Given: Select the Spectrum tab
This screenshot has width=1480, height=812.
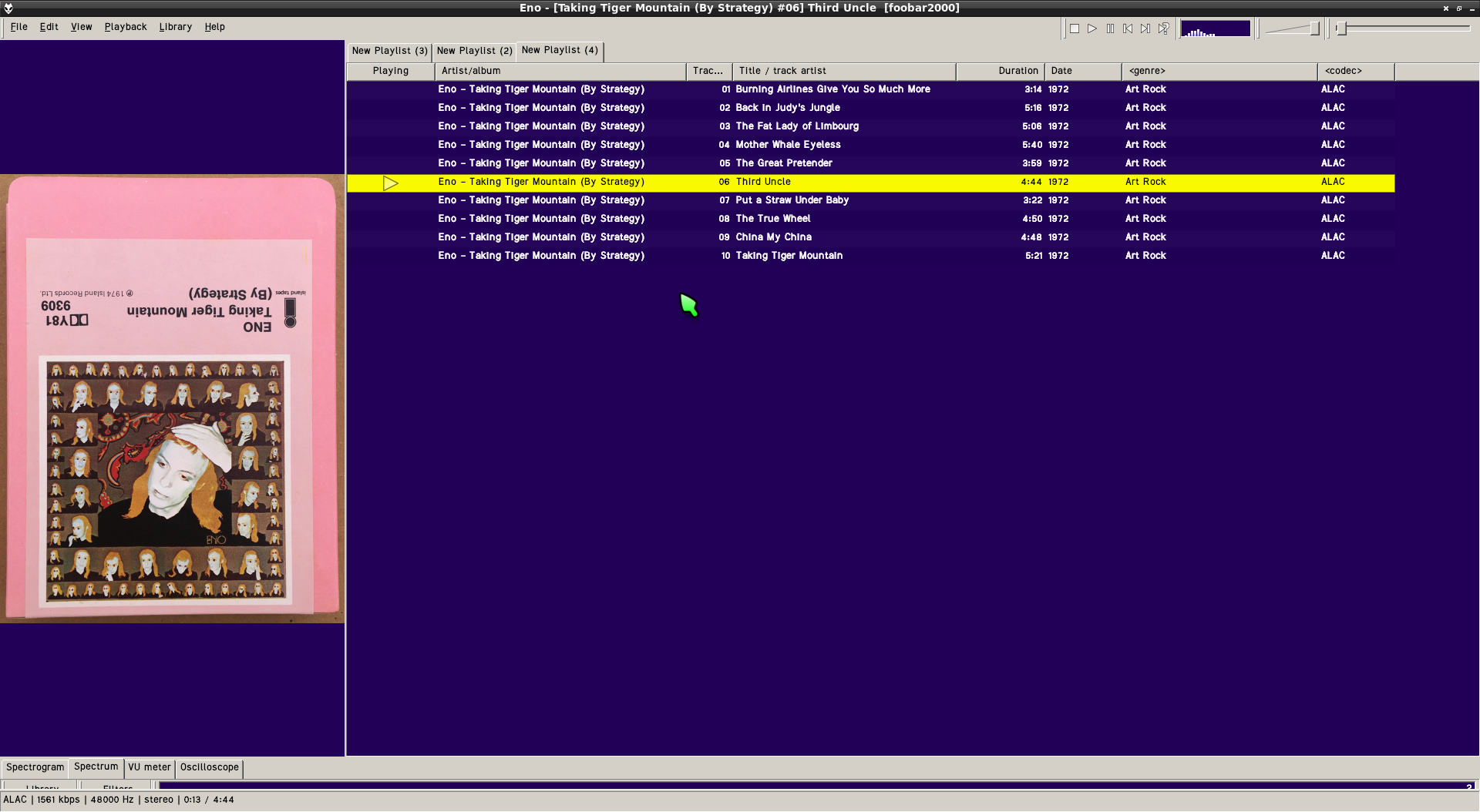Looking at the screenshot, I should 96,767.
